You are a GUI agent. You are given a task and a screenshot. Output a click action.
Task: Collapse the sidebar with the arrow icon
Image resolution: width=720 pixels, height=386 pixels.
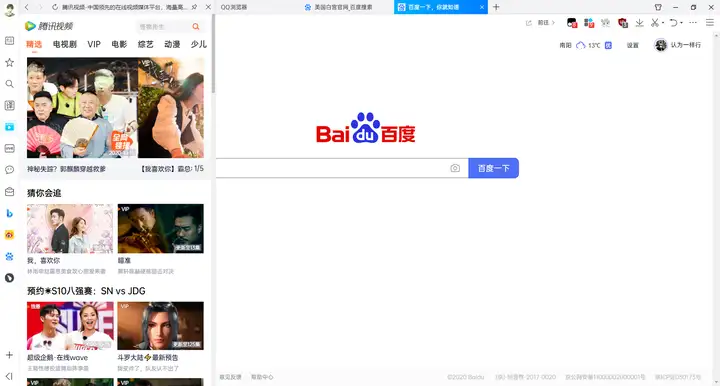(9, 376)
